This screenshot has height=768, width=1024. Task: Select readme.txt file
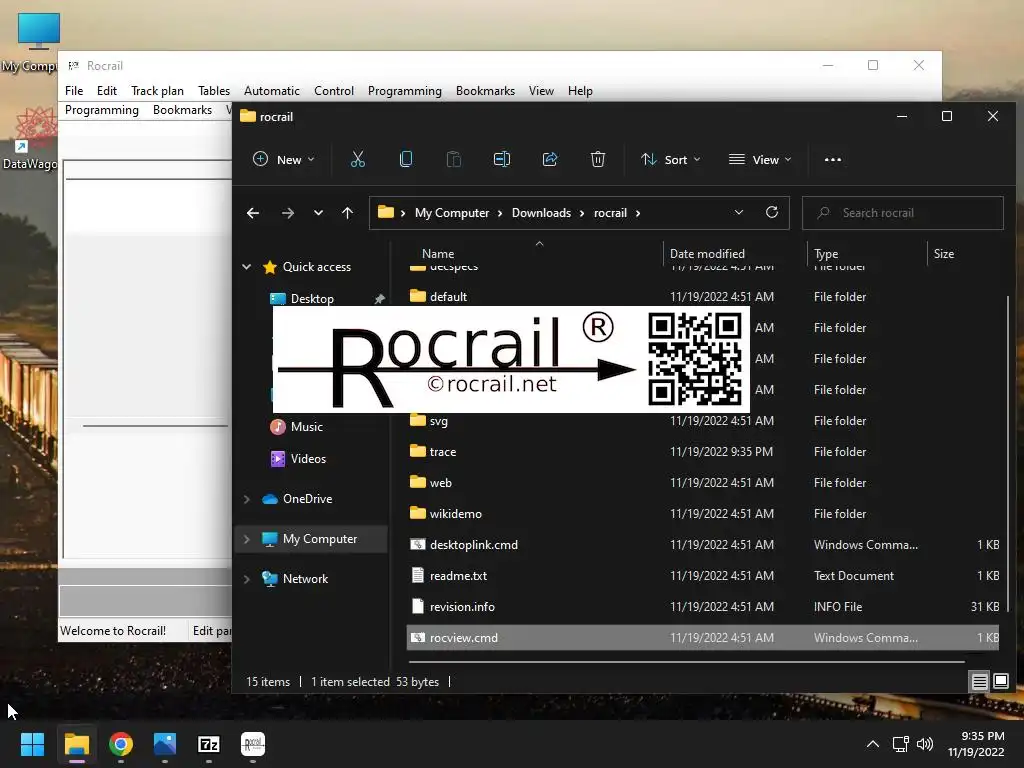[702, 575]
